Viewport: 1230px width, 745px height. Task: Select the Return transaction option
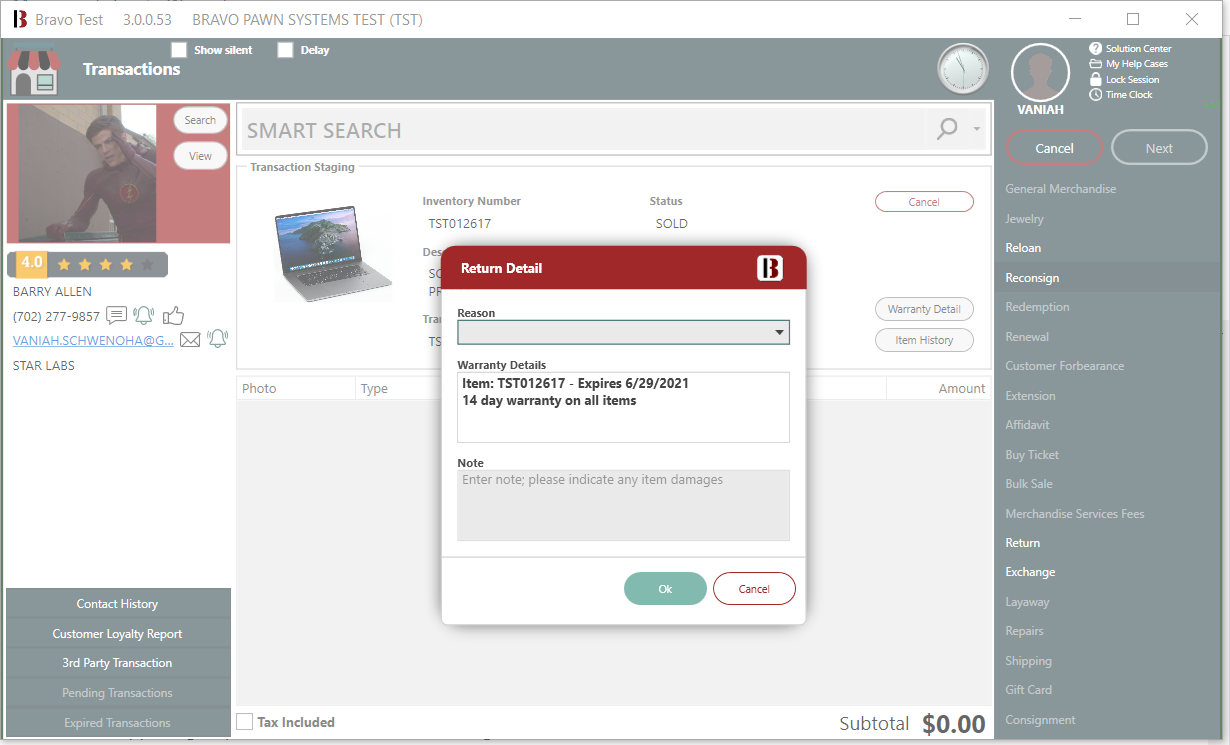click(1022, 543)
